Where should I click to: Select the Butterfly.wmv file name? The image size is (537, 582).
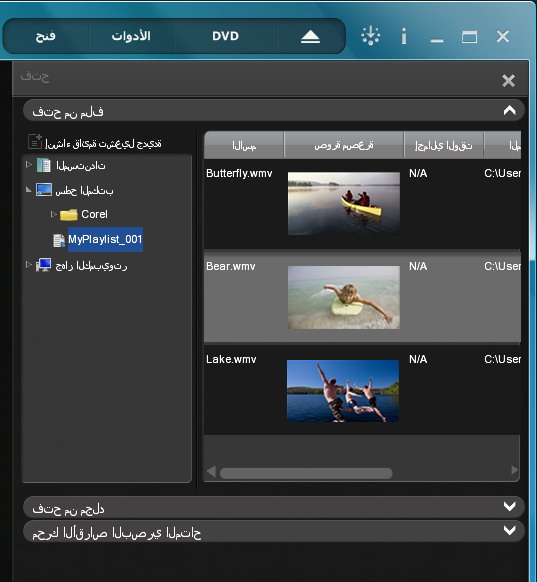239,173
